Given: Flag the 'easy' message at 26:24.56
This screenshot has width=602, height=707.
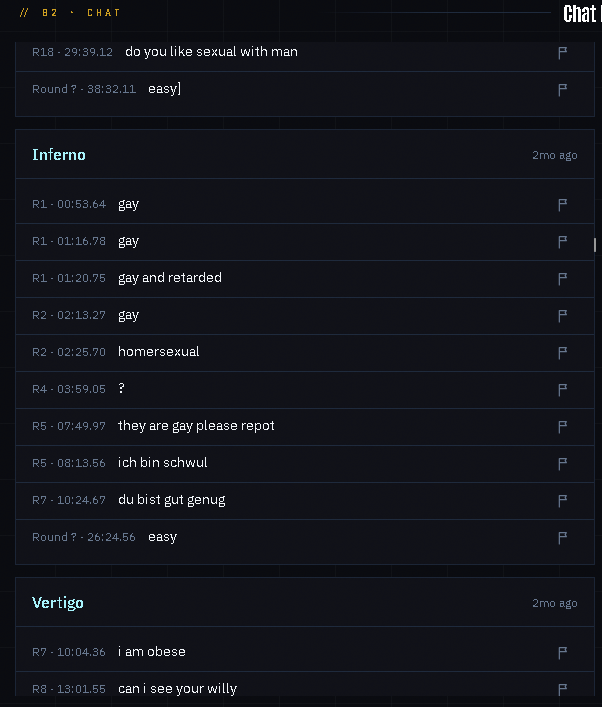Looking at the screenshot, I should tap(562, 537).
